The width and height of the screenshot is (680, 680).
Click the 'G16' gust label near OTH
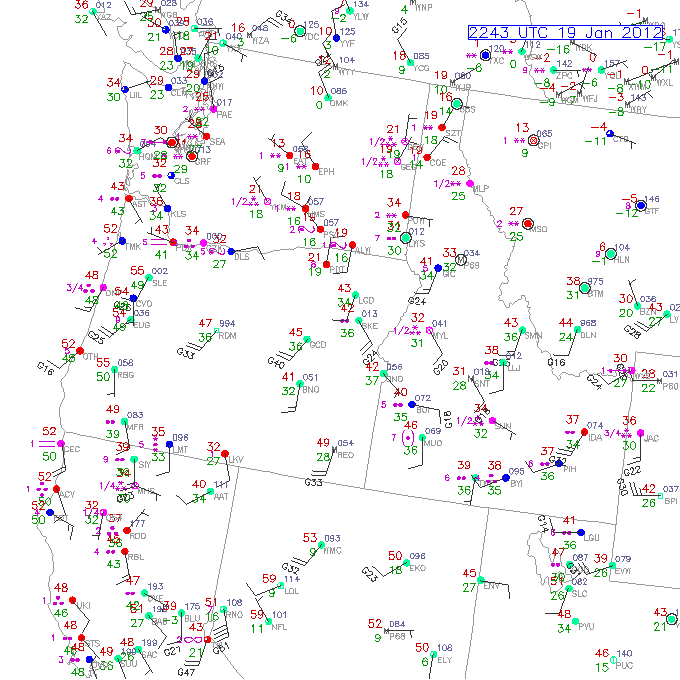(45, 368)
